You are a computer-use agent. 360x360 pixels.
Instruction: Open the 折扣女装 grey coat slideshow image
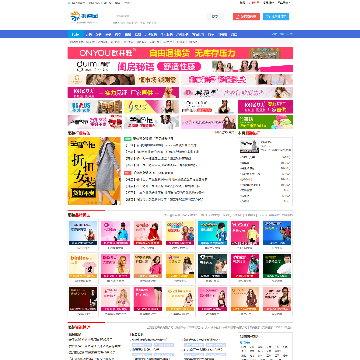(x=94, y=171)
